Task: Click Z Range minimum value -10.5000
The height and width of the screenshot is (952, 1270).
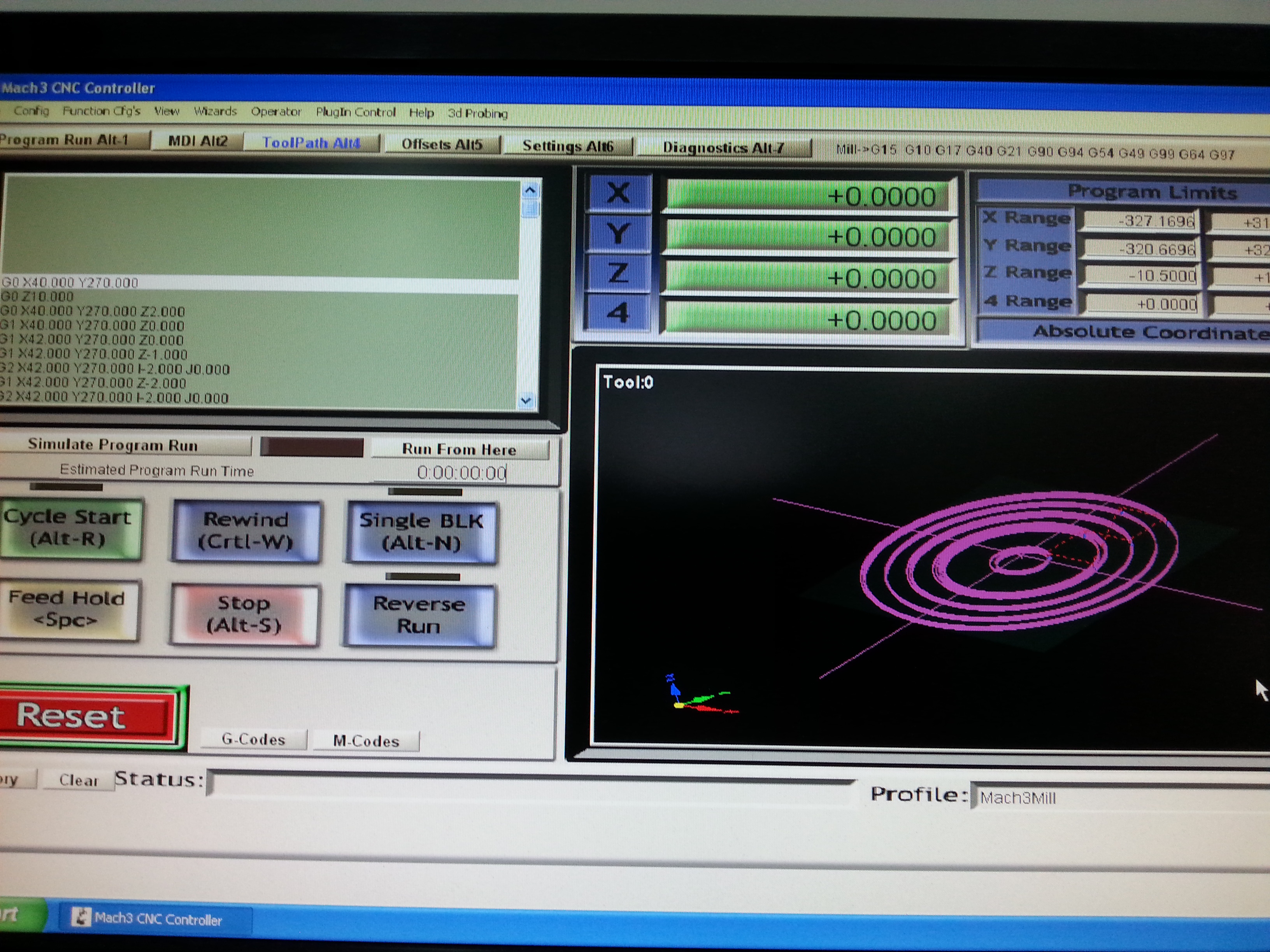Action: click(1141, 275)
